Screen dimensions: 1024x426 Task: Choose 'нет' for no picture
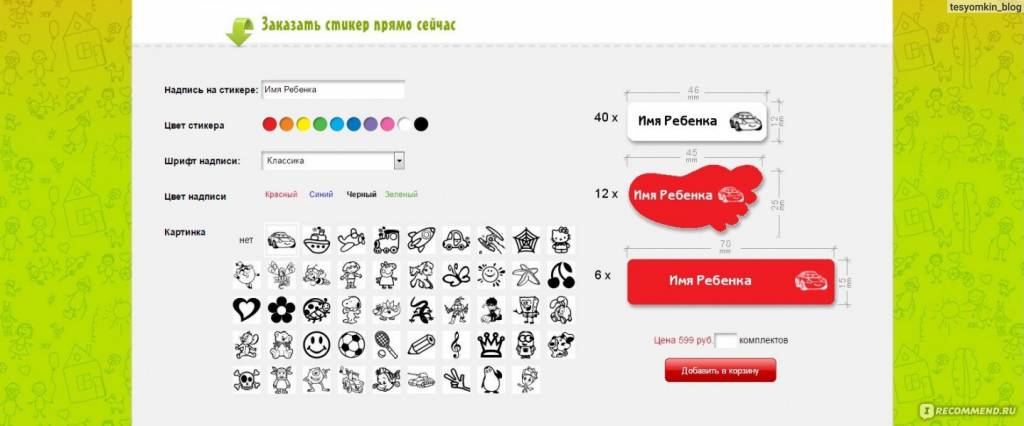tap(246, 240)
